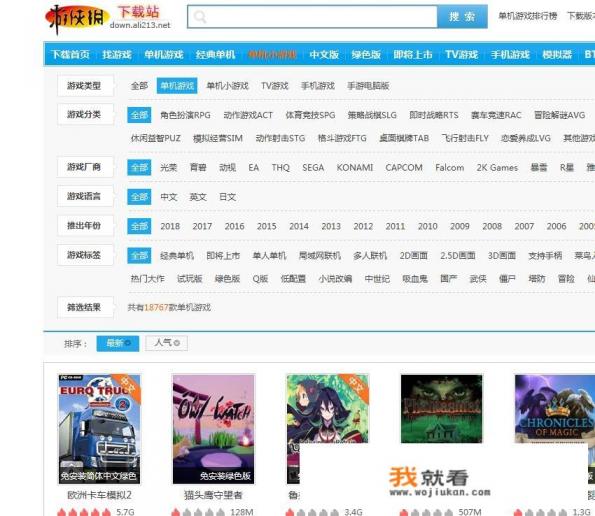Filter by 模拟经营SIM category
The height and width of the screenshot is (516, 595).
pos(218,138)
